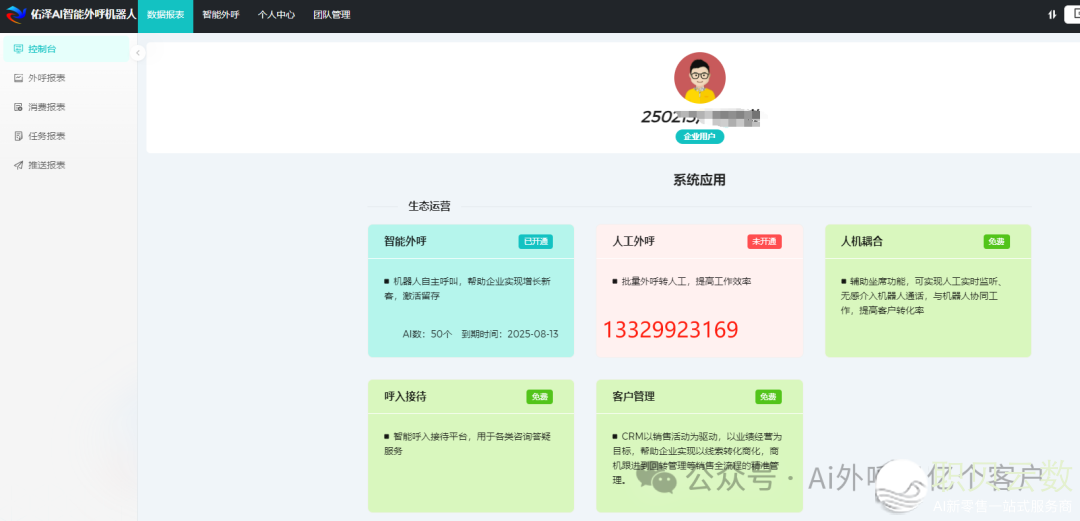The height and width of the screenshot is (521, 1080).
Task: Click the 免费 tag on 人机耦合 card
Action: tap(996, 242)
